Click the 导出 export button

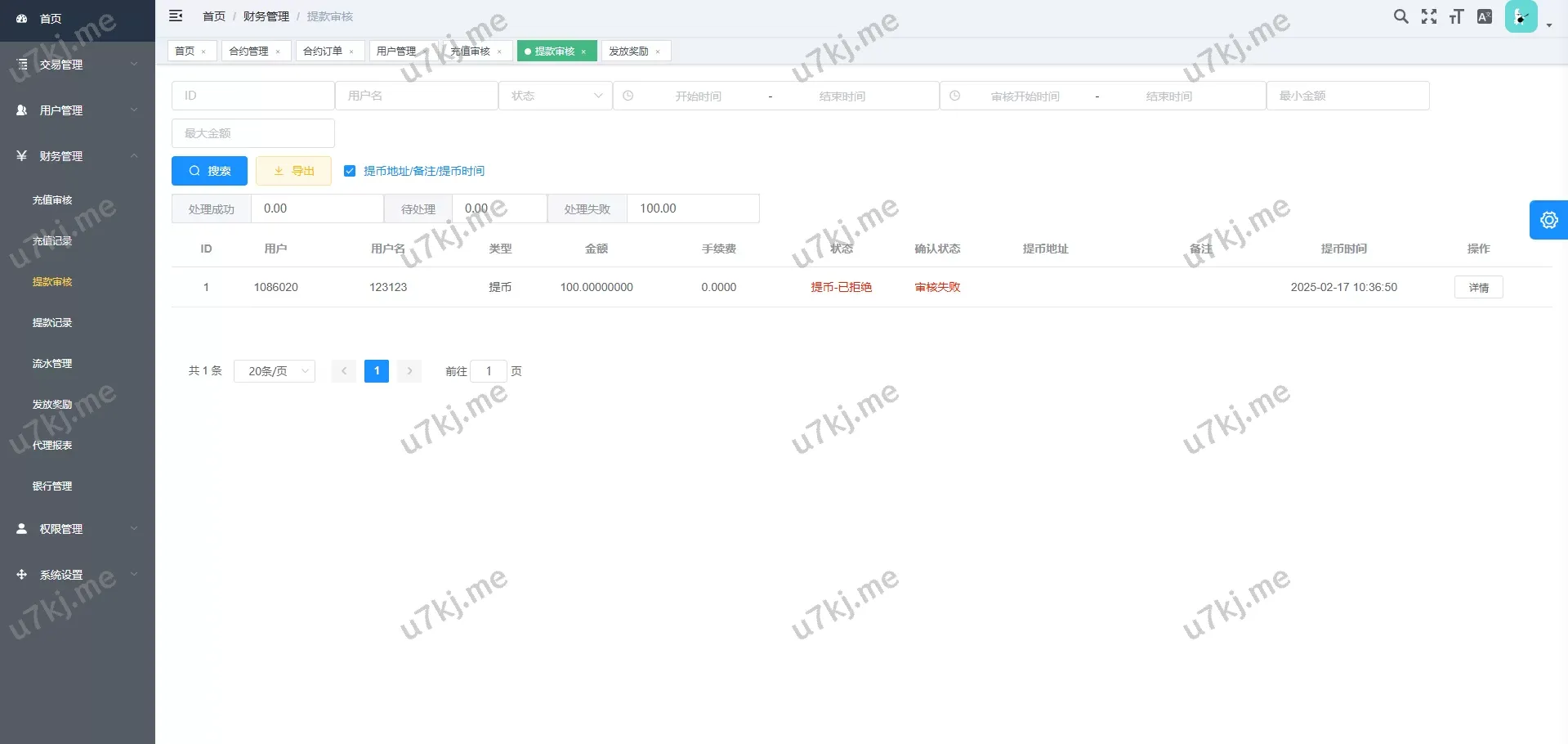pos(293,171)
